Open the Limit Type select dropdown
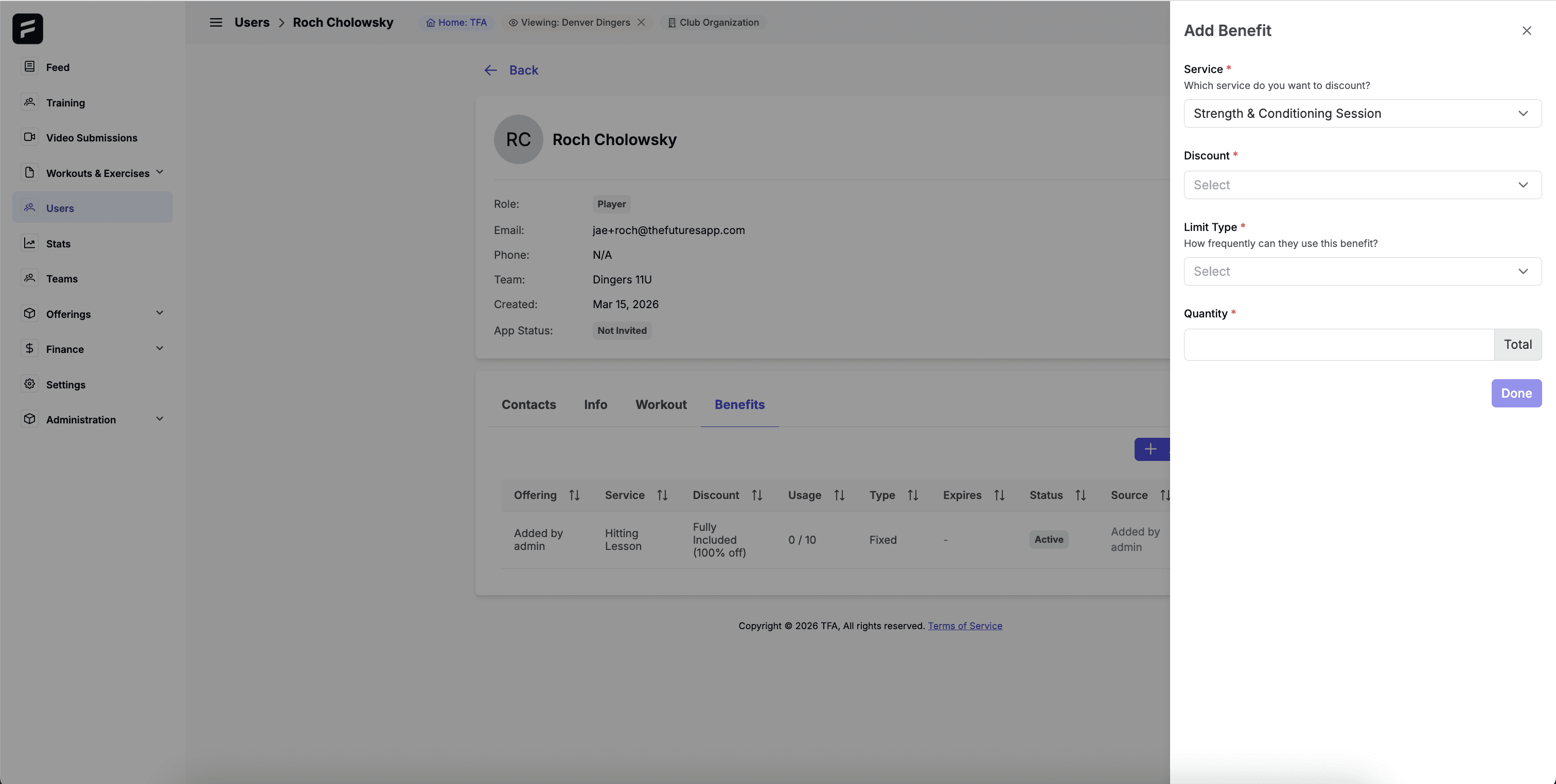The width and height of the screenshot is (1556, 784). (1361, 271)
